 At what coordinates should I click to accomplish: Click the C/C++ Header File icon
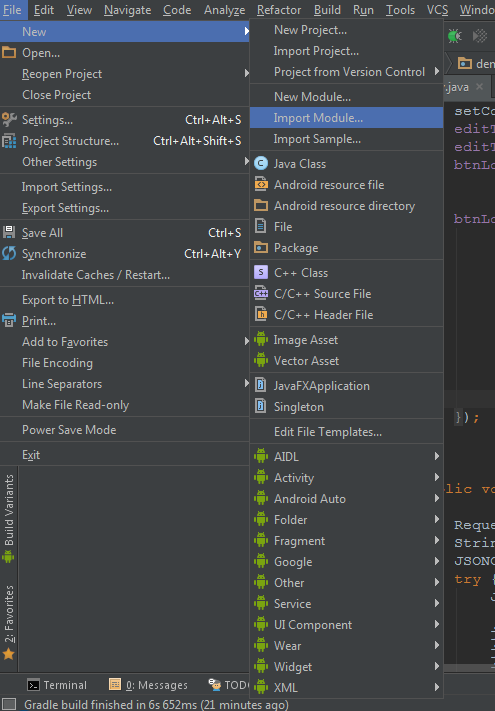click(261, 314)
